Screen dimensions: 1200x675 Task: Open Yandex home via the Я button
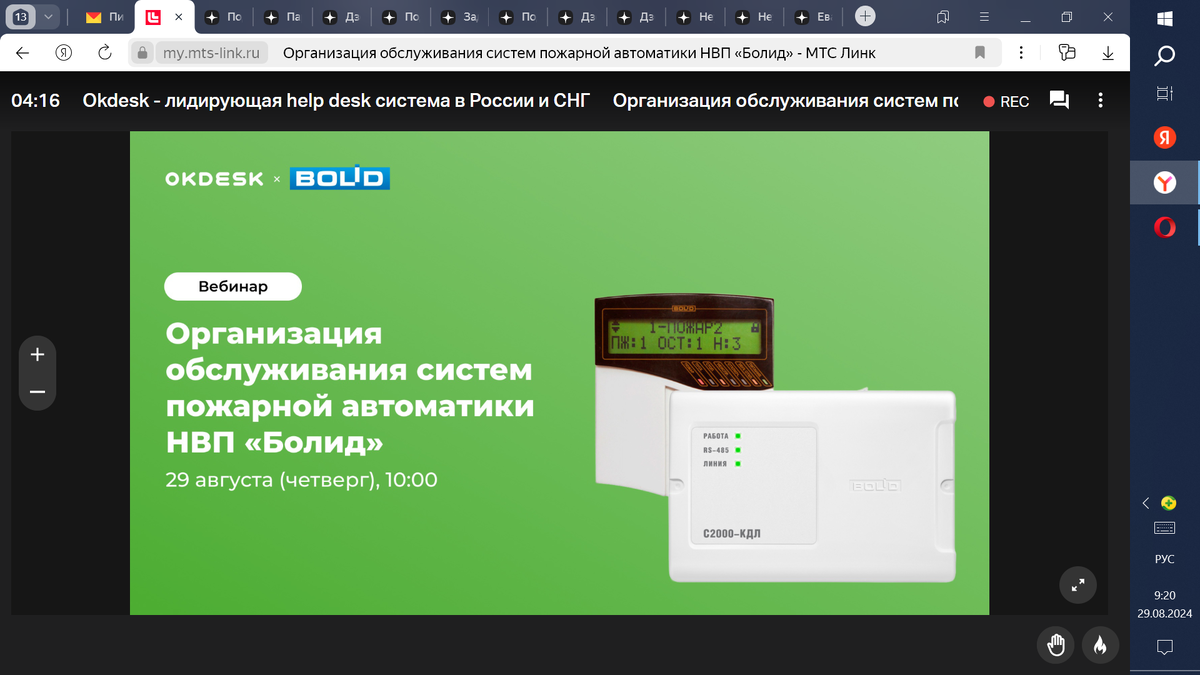[x=64, y=53]
